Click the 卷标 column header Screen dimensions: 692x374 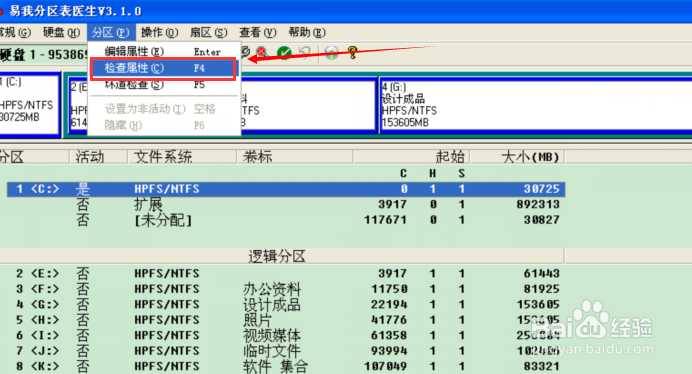coord(295,156)
